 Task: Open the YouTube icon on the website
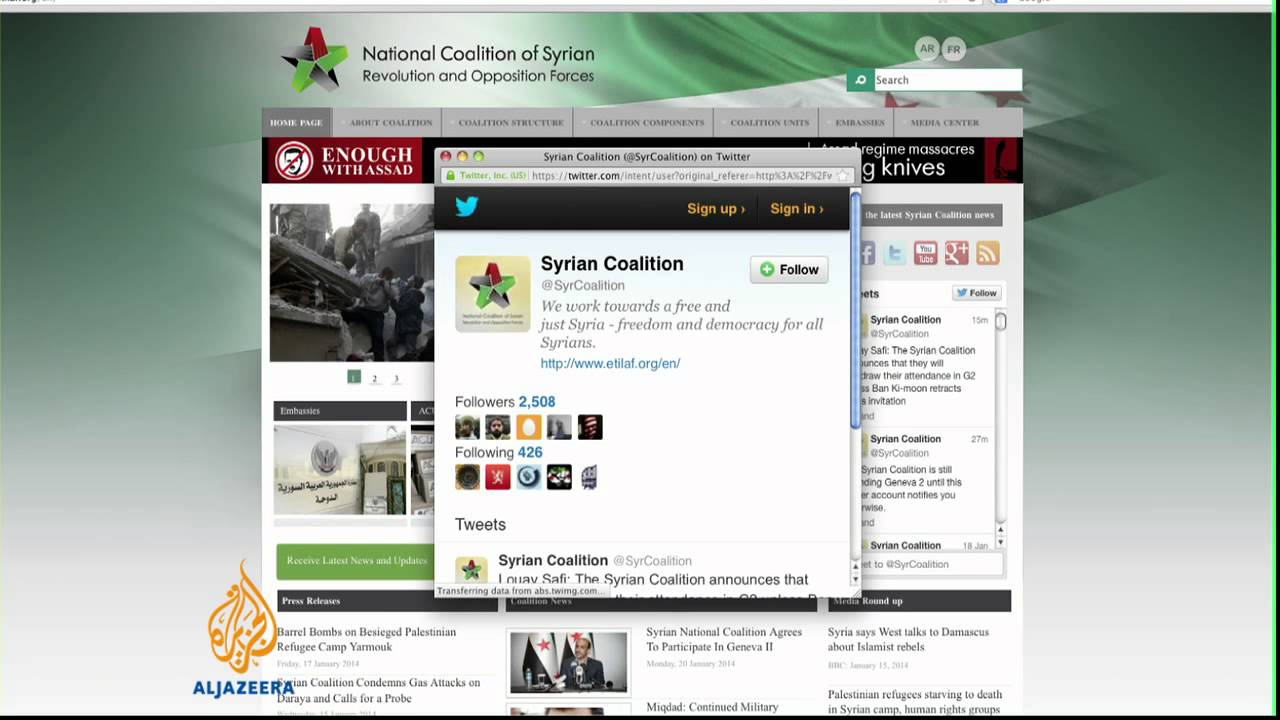(x=926, y=253)
